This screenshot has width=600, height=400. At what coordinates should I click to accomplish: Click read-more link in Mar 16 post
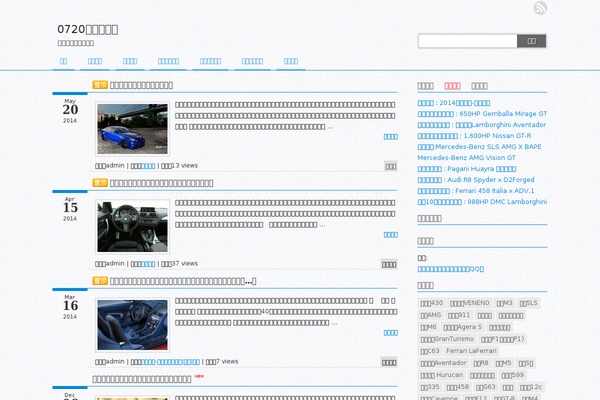pyautogui.click(x=391, y=333)
